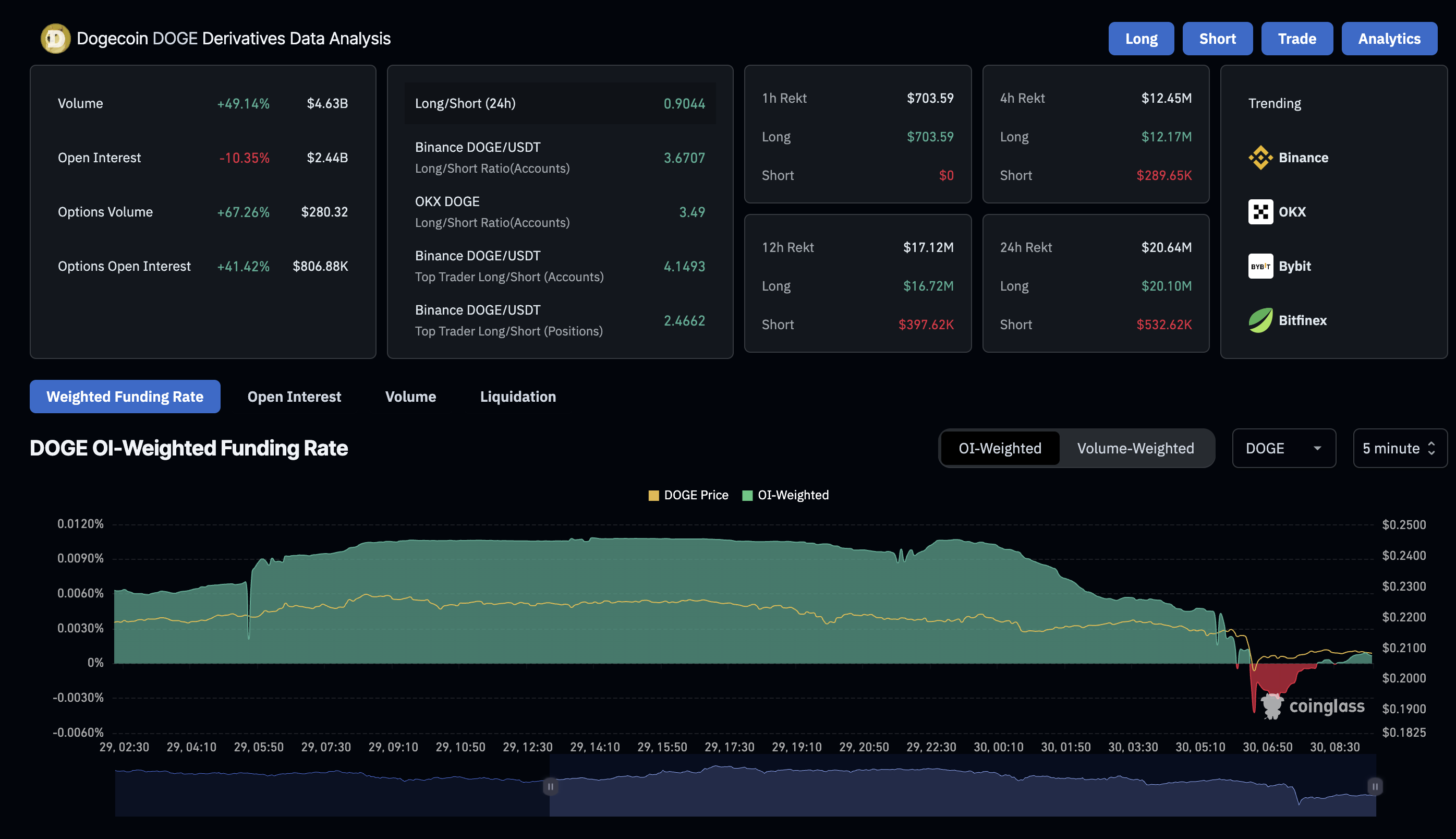1456x839 pixels.
Task: Click the OKX exchange logo
Action: [x=1260, y=212]
